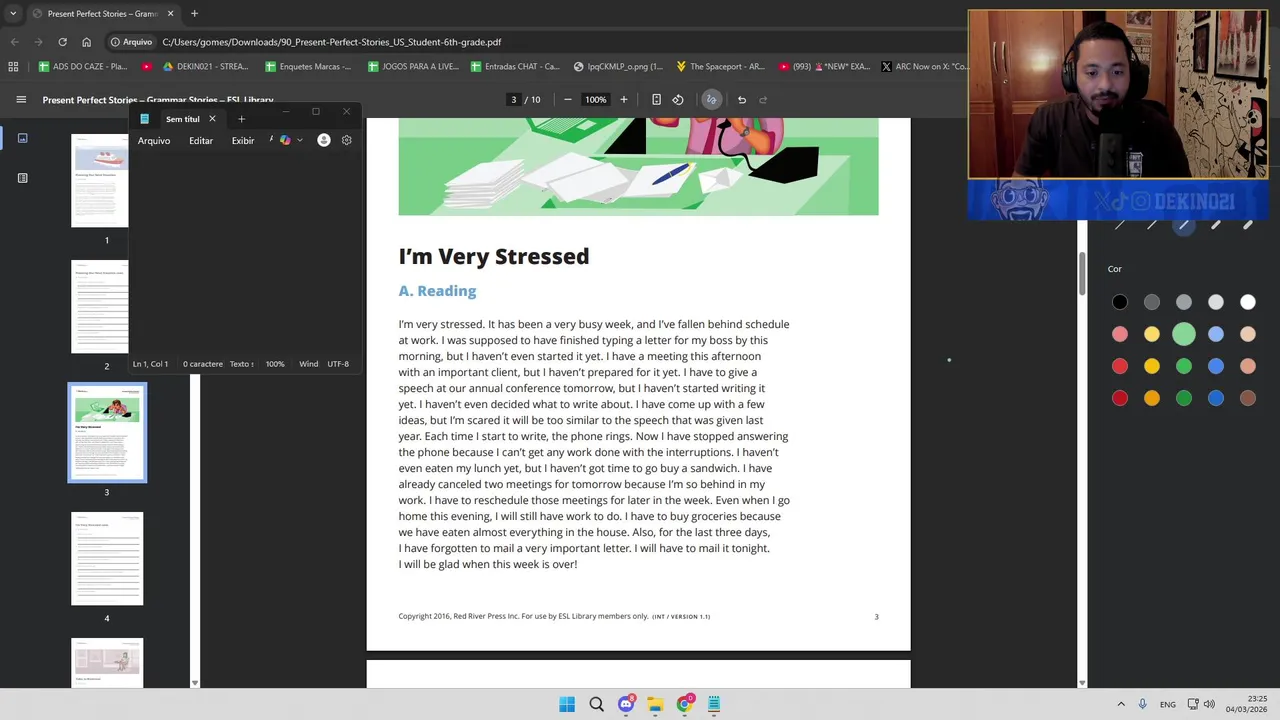Click the fit to page icon
Image resolution: width=1280 pixels, height=720 pixels.
pyautogui.click(x=656, y=99)
